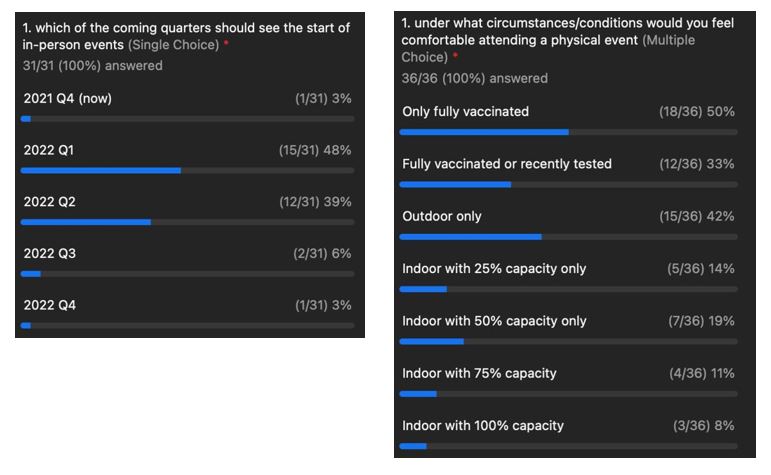
Task: Click the 2021 Q4 (now) poll option
Action: click(62, 98)
